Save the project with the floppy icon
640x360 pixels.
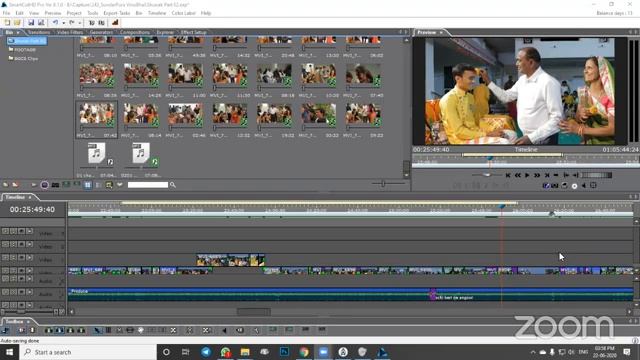tap(31, 23)
